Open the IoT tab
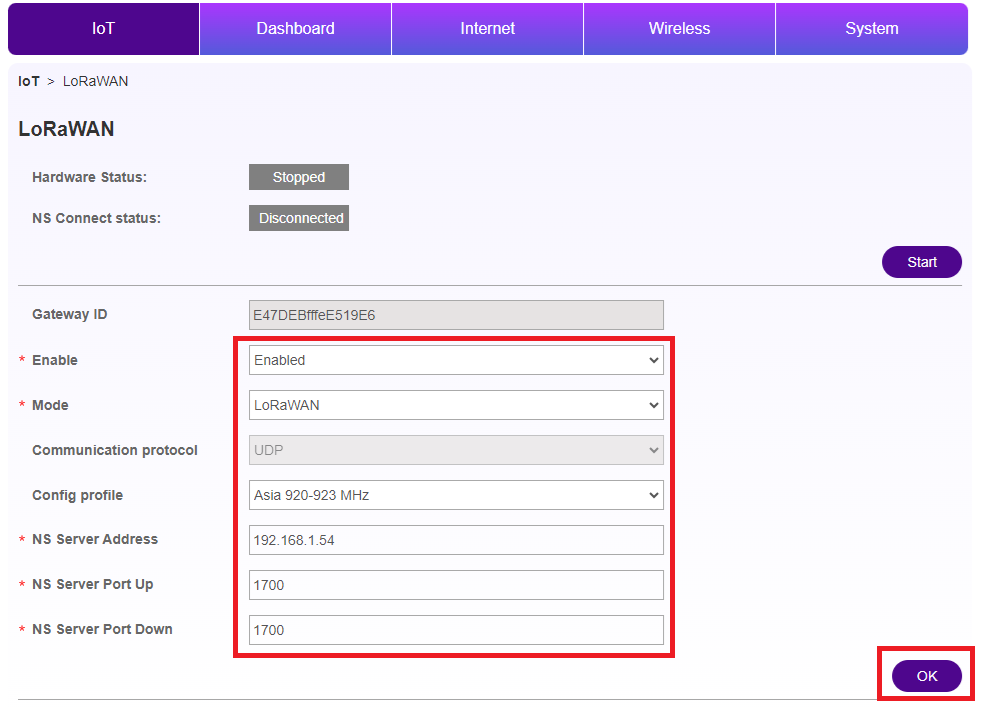Image resolution: width=984 pixels, height=708 pixels. (103, 29)
